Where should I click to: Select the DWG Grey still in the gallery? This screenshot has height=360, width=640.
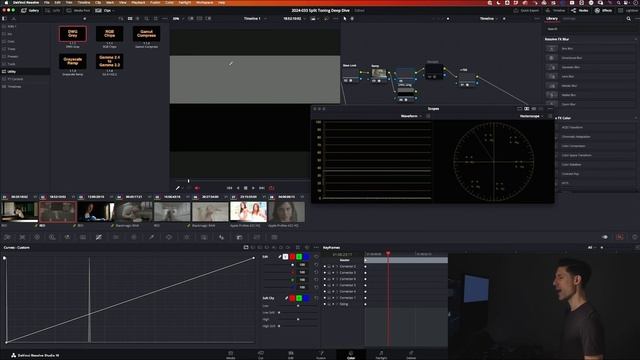click(73, 34)
